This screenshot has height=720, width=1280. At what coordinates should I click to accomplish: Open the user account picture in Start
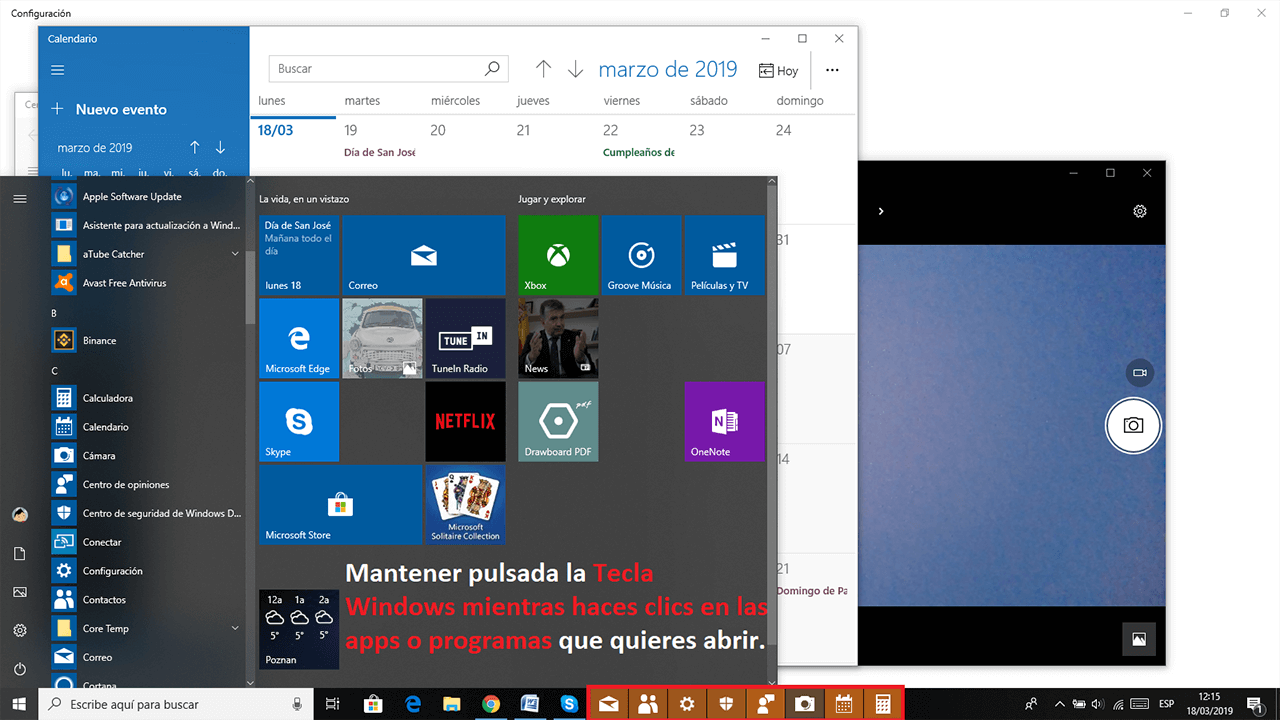(x=19, y=515)
